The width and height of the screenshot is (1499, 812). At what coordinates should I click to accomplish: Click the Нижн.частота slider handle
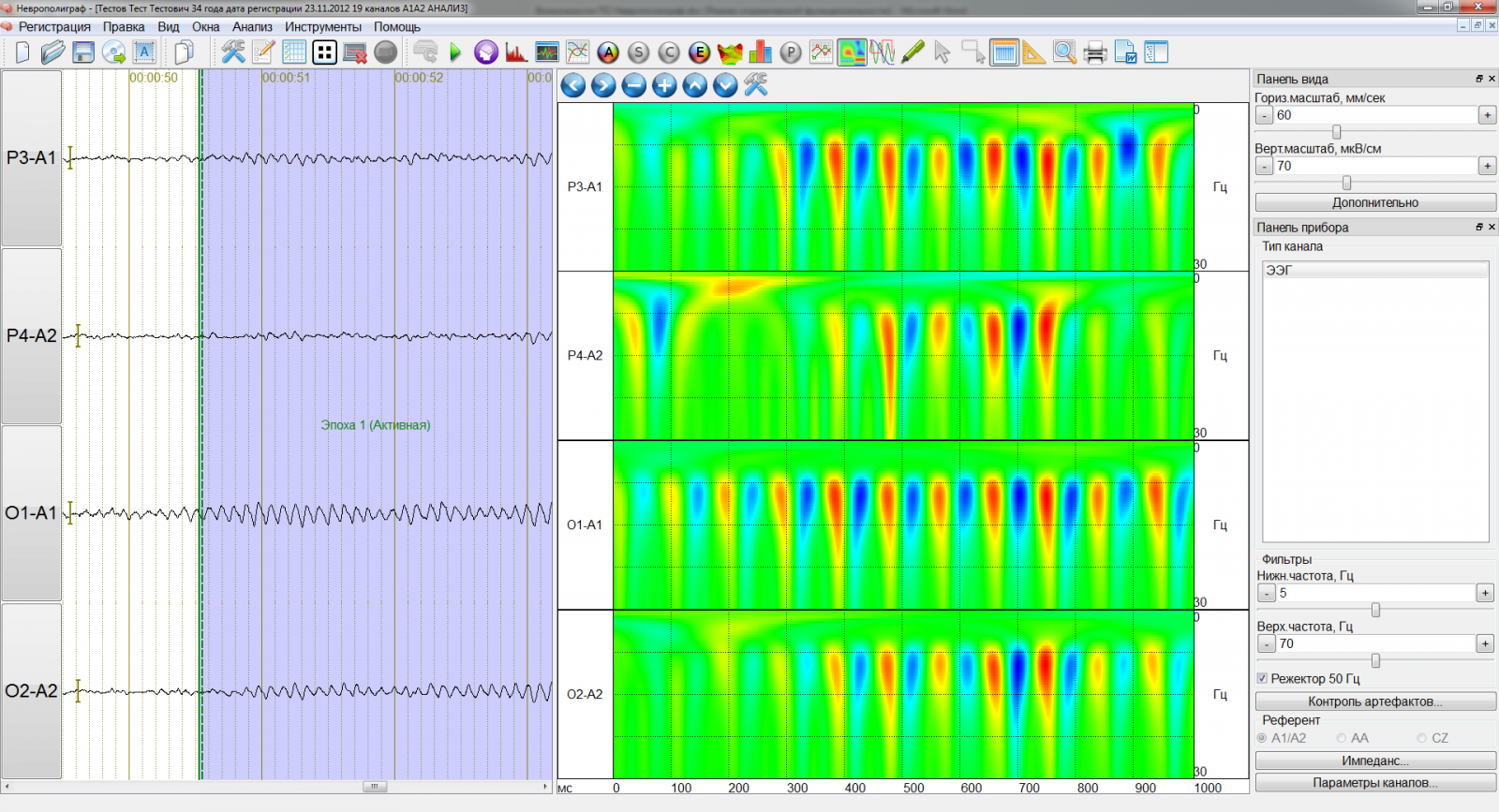point(1375,610)
